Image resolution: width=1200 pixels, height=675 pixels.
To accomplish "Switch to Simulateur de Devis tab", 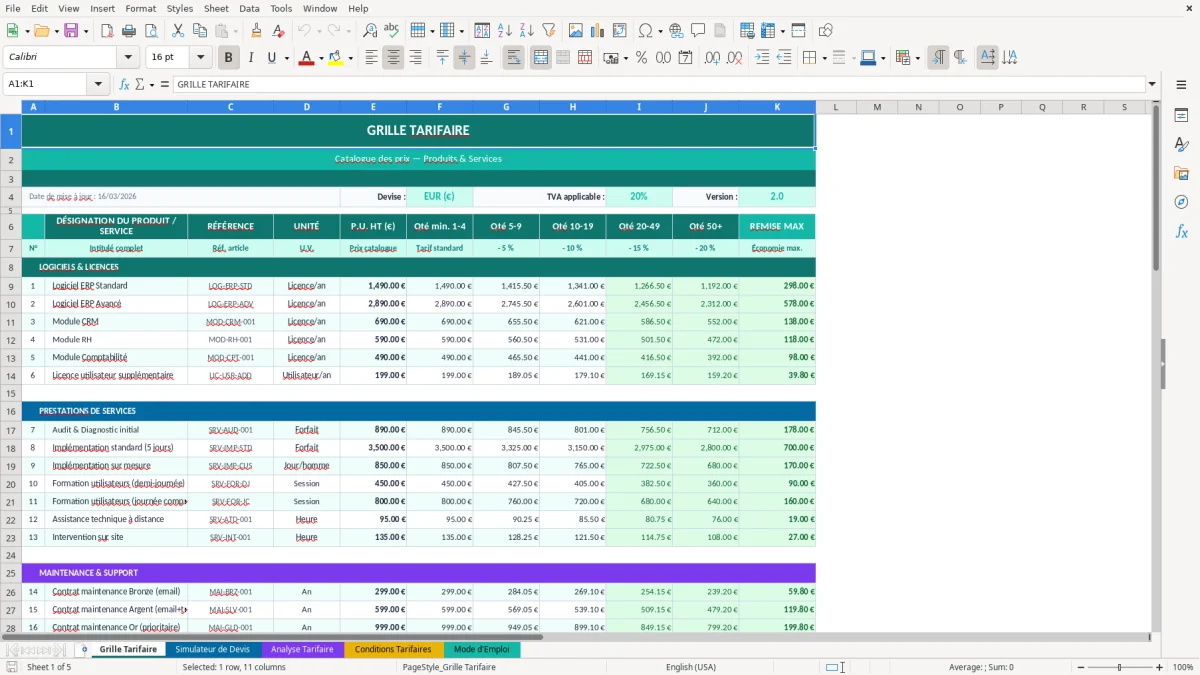I will [213, 649].
